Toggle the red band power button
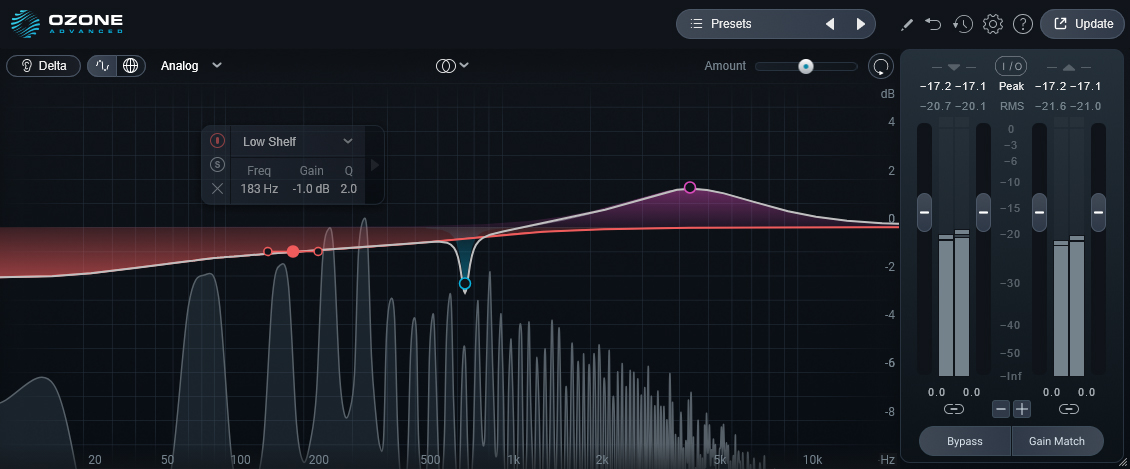Screen dimensions: 1130x469 pyautogui.click(x=218, y=141)
